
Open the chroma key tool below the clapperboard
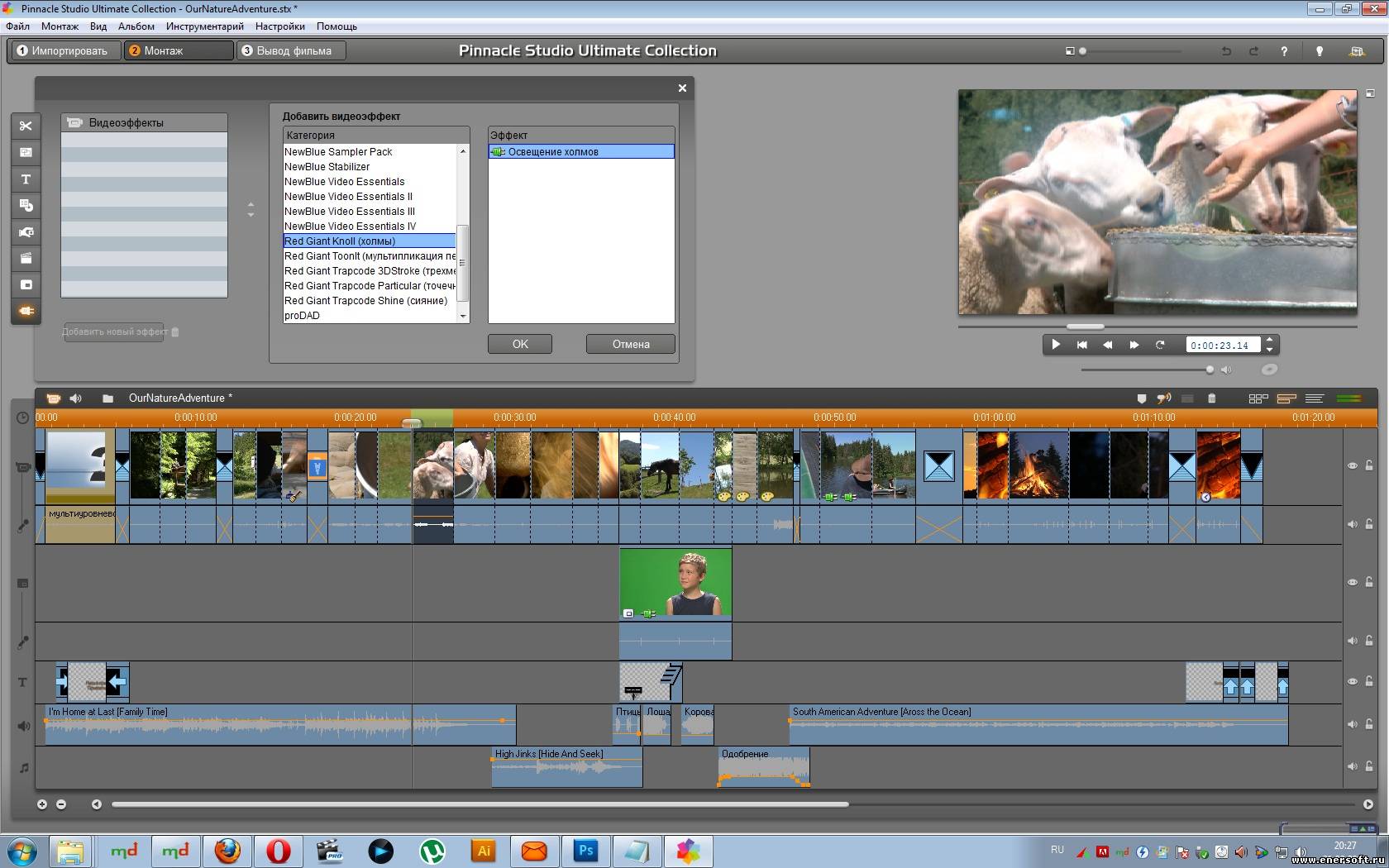pyautogui.click(x=26, y=284)
